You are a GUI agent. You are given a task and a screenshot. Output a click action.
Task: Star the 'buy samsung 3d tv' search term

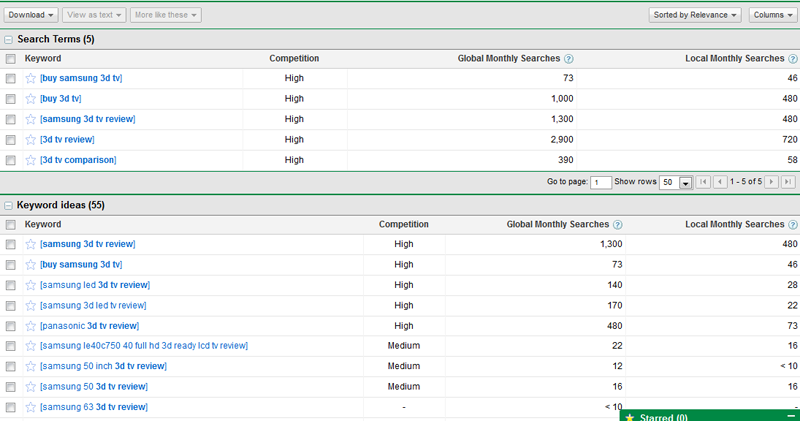coord(30,78)
